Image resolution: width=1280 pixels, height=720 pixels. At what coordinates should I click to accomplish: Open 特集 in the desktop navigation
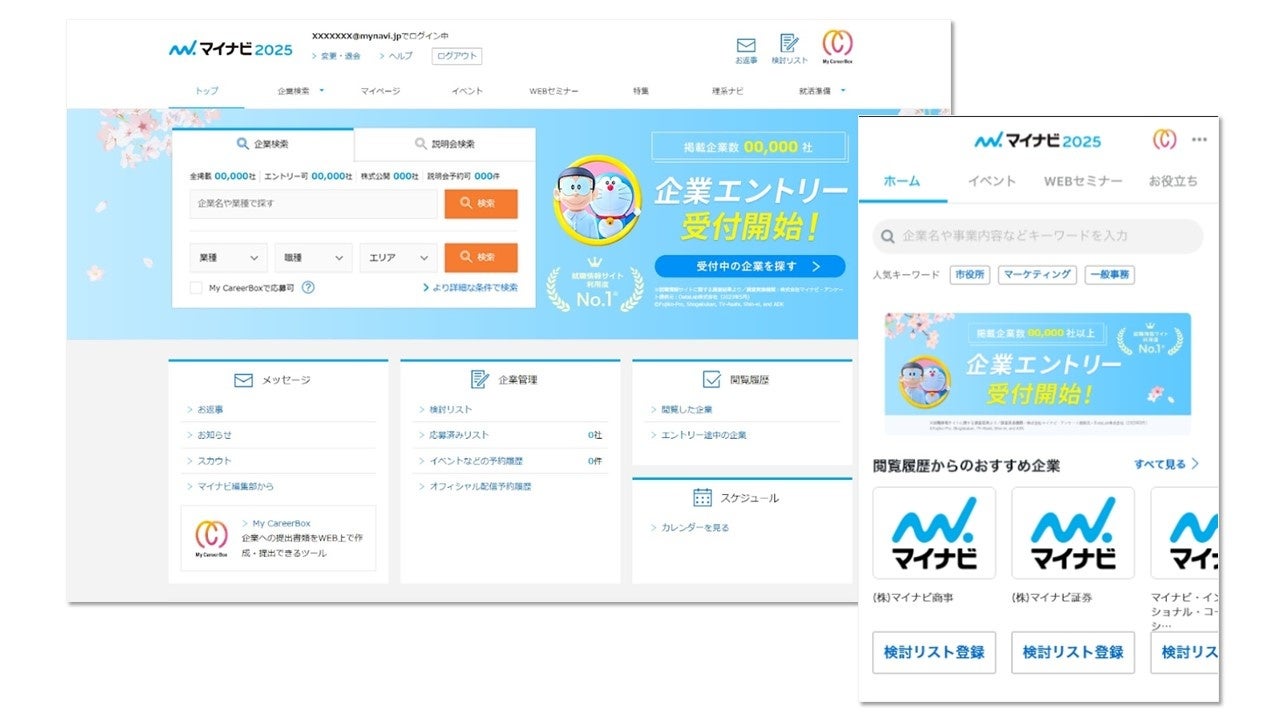(x=641, y=91)
